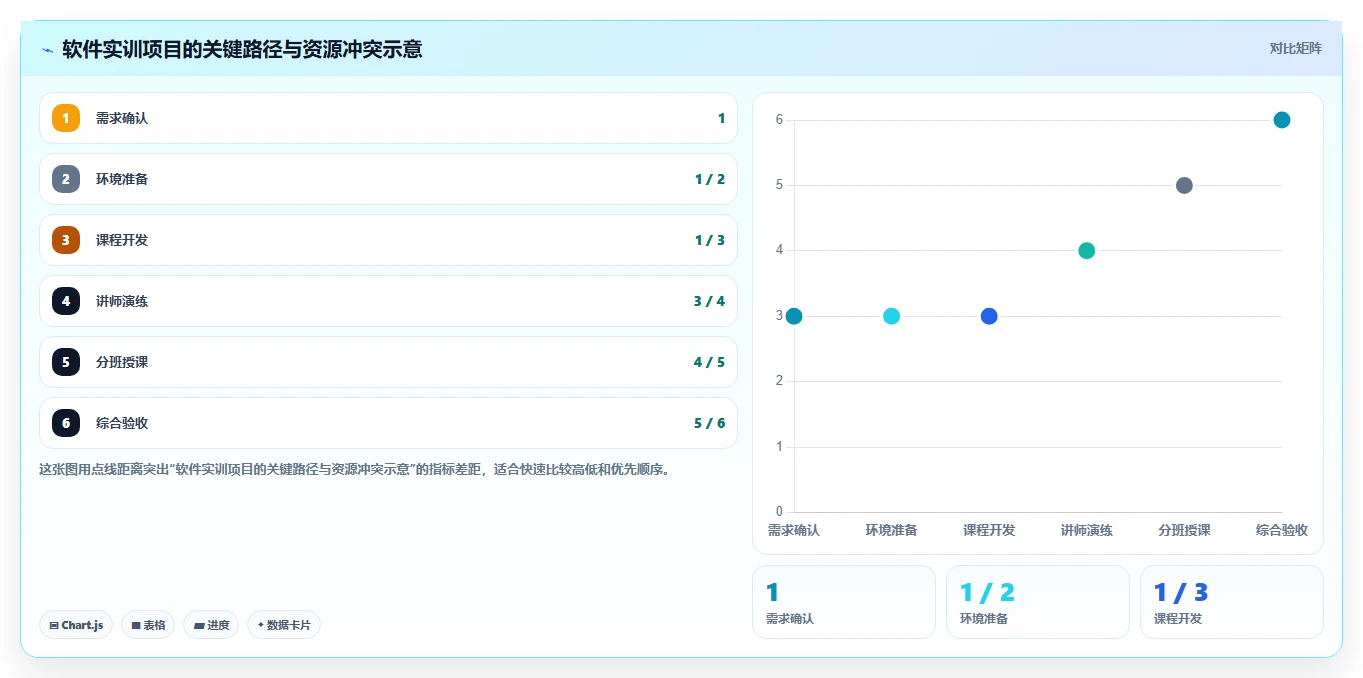Click the value 1 in the 需求确认 row
Image resolution: width=1363 pixels, height=678 pixels.
pyautogui.click(x=721, y=118)
